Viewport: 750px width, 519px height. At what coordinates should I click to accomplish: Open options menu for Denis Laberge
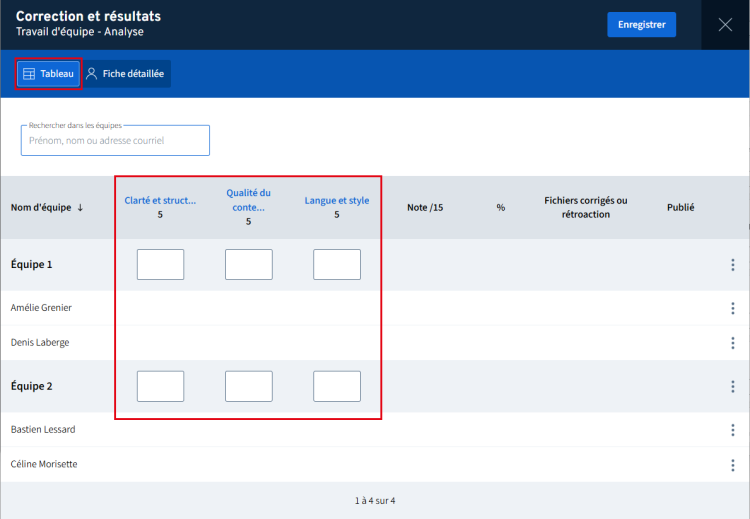pos(733,343)
